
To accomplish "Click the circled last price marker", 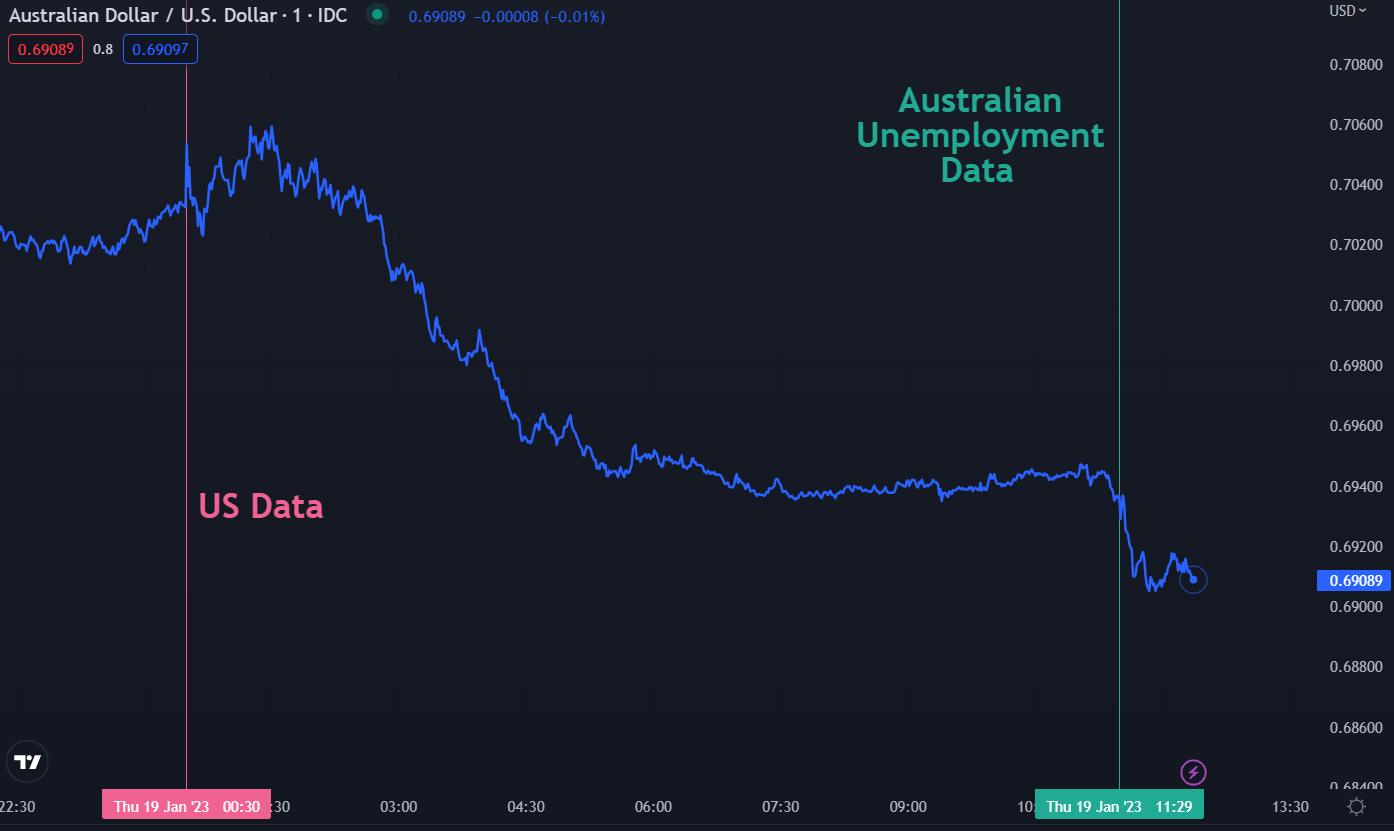I will coord(1193,579).
